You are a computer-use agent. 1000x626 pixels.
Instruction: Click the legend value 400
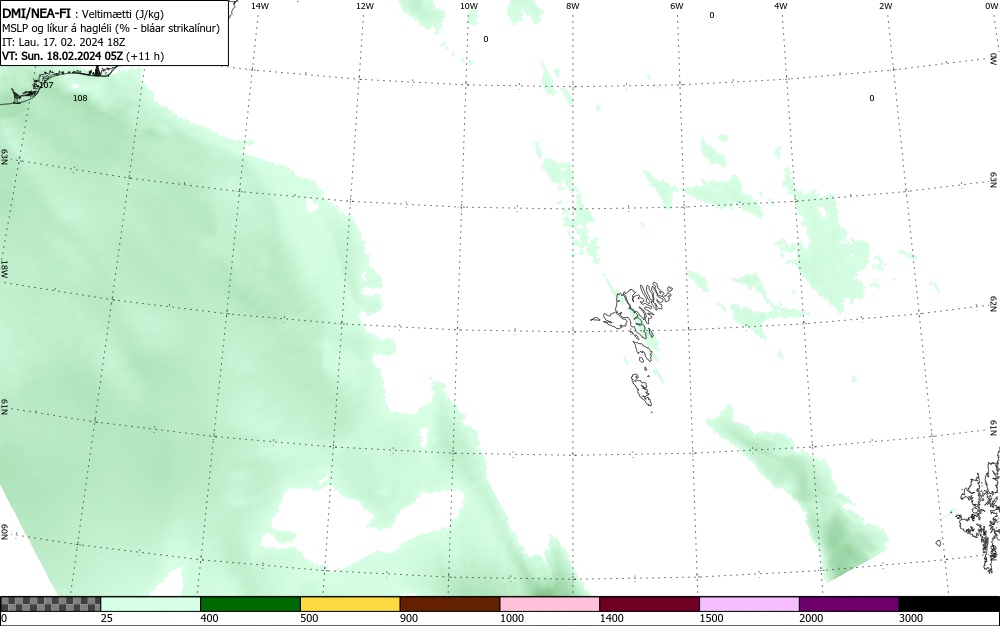(209, 618)
